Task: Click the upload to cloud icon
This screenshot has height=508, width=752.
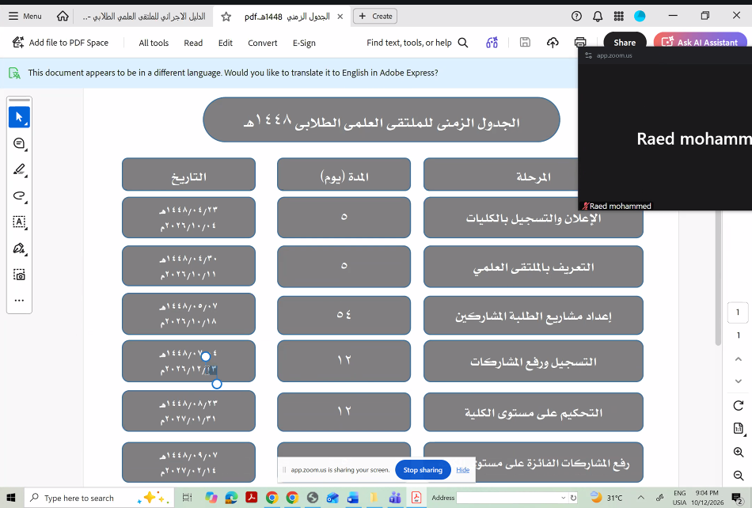Action: (x=552, y=43)
